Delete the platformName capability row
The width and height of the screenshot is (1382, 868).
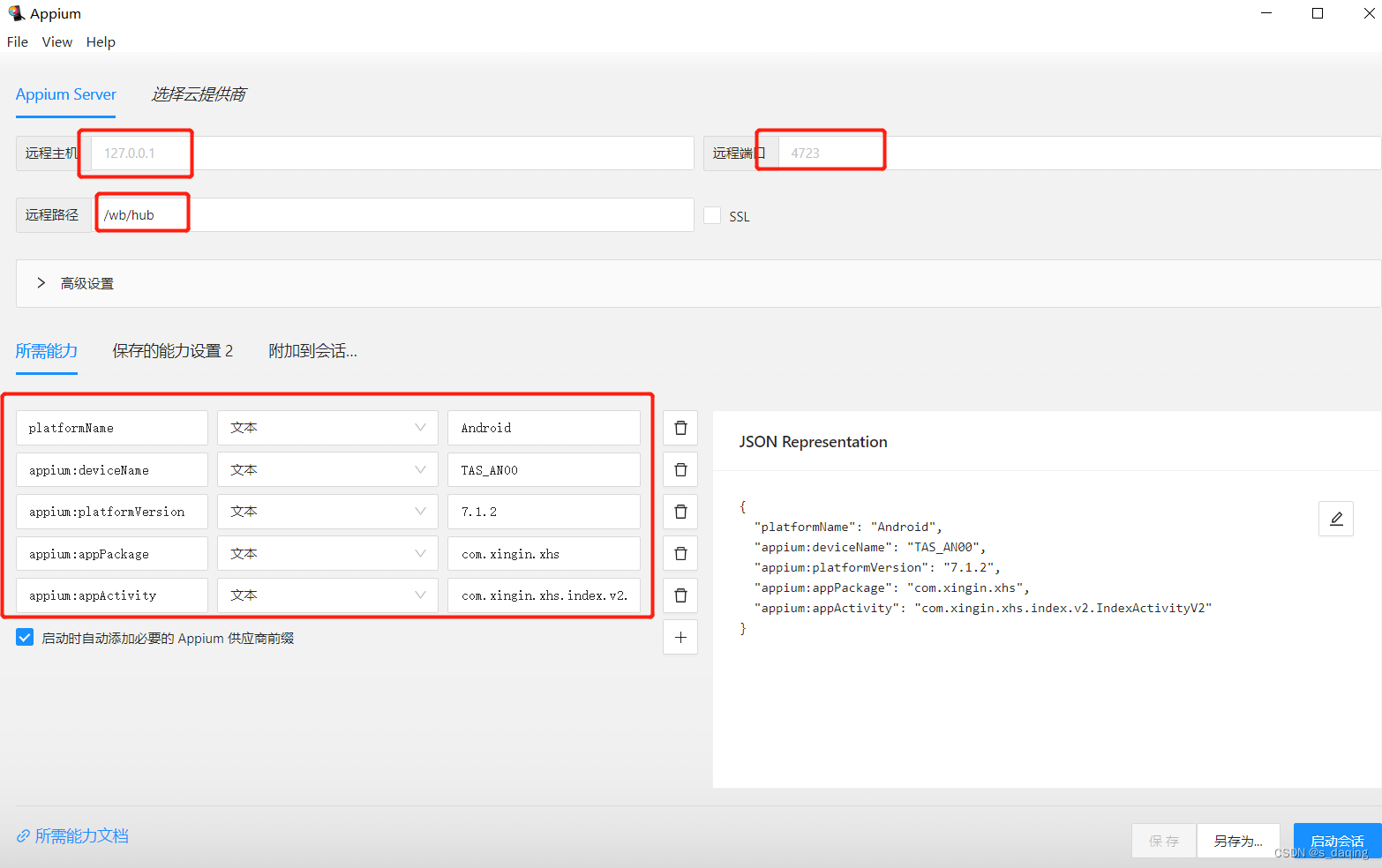680,428
